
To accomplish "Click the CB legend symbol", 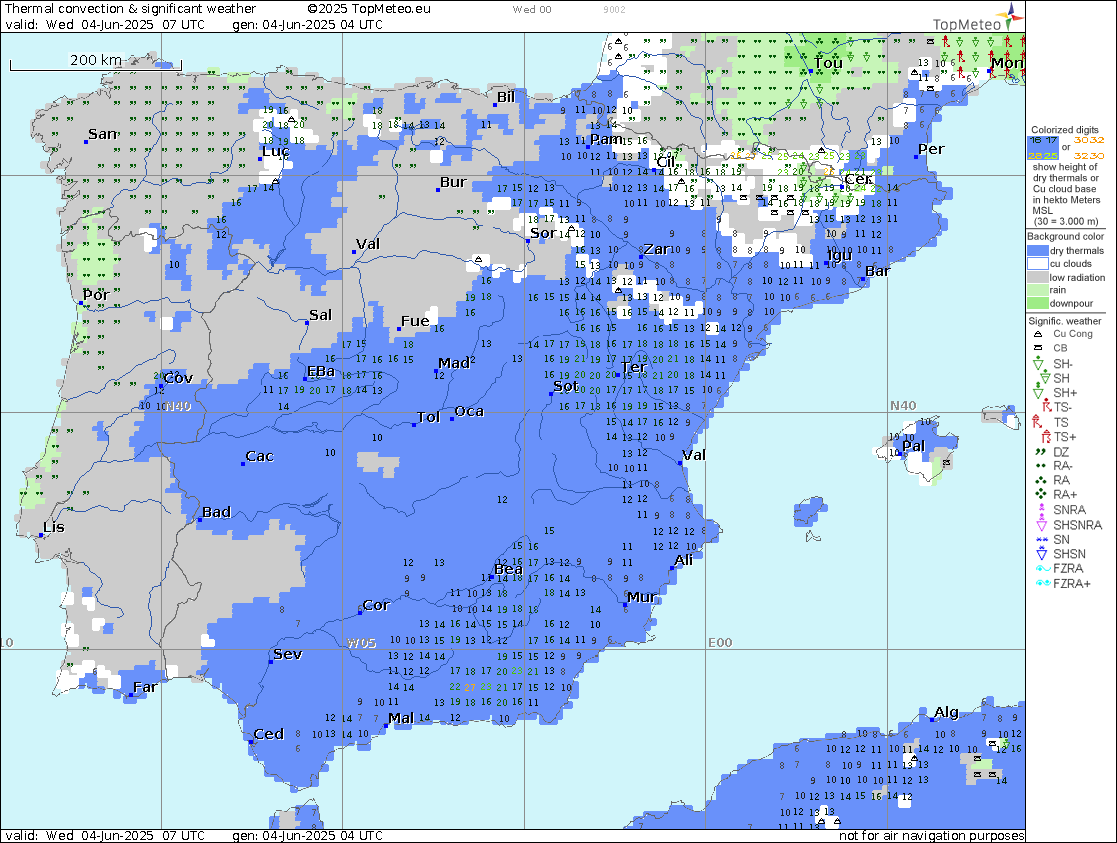I will [1038, 348].
